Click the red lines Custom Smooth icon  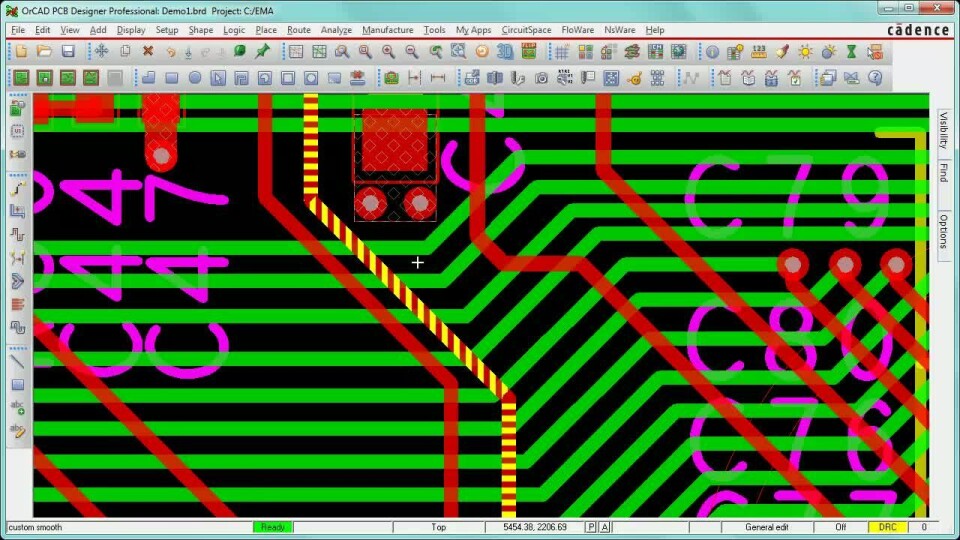[x=18, y=304]
